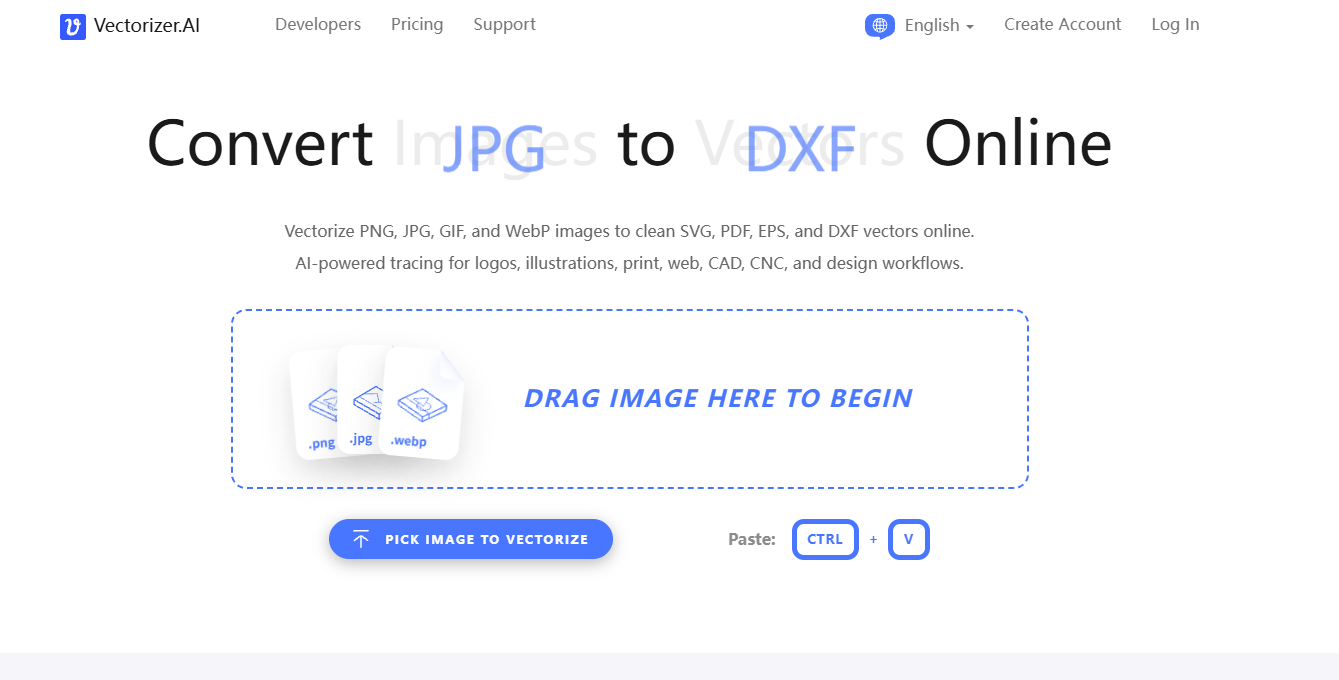Go to the Support page
This screenshot has height=680, width=1339.
coord(504,24)
